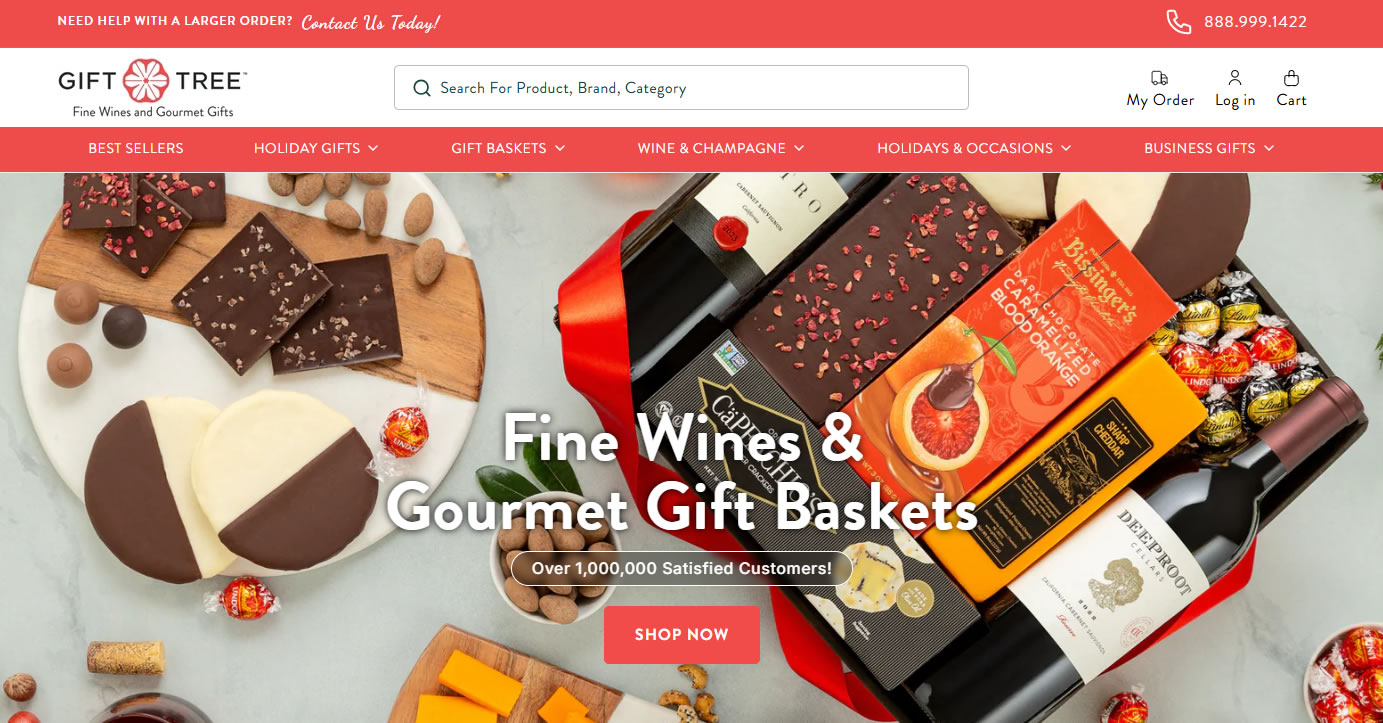Screen dimensions: 1383x723
Task: Expand the Business Gifts chevron
Action: coord(1269,148)
